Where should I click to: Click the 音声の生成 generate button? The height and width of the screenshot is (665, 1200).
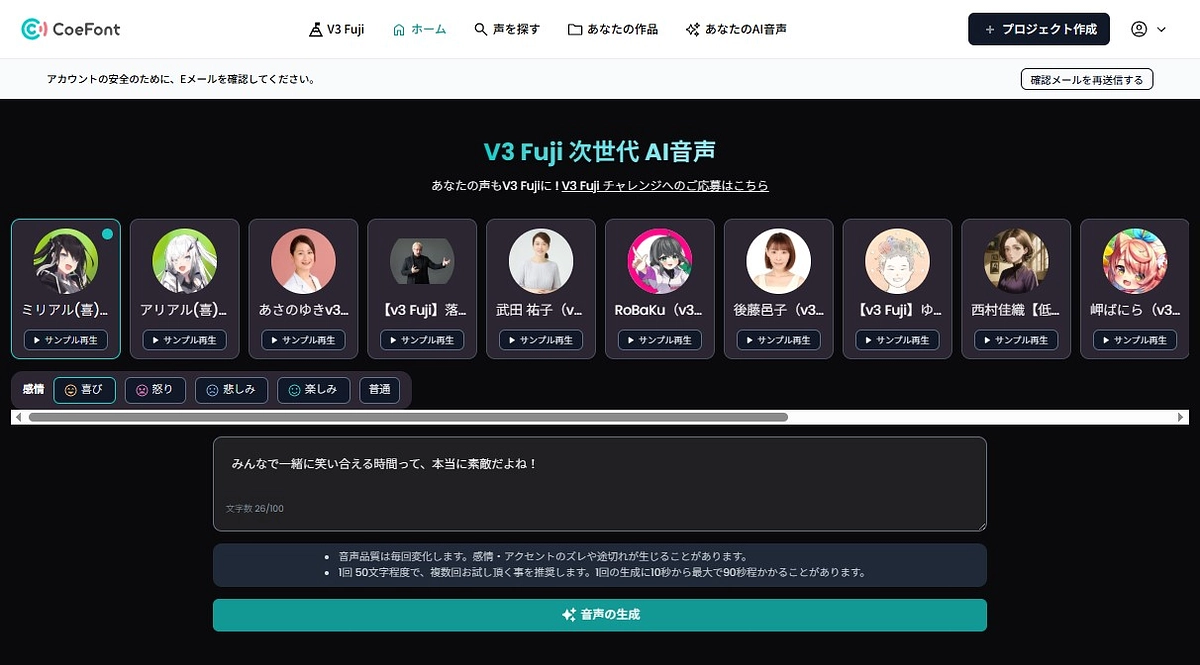point(600,615)
